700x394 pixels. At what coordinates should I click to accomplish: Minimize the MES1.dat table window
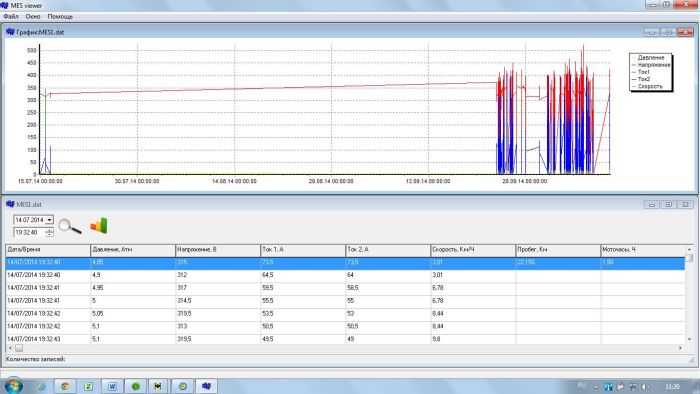point(652,204)
